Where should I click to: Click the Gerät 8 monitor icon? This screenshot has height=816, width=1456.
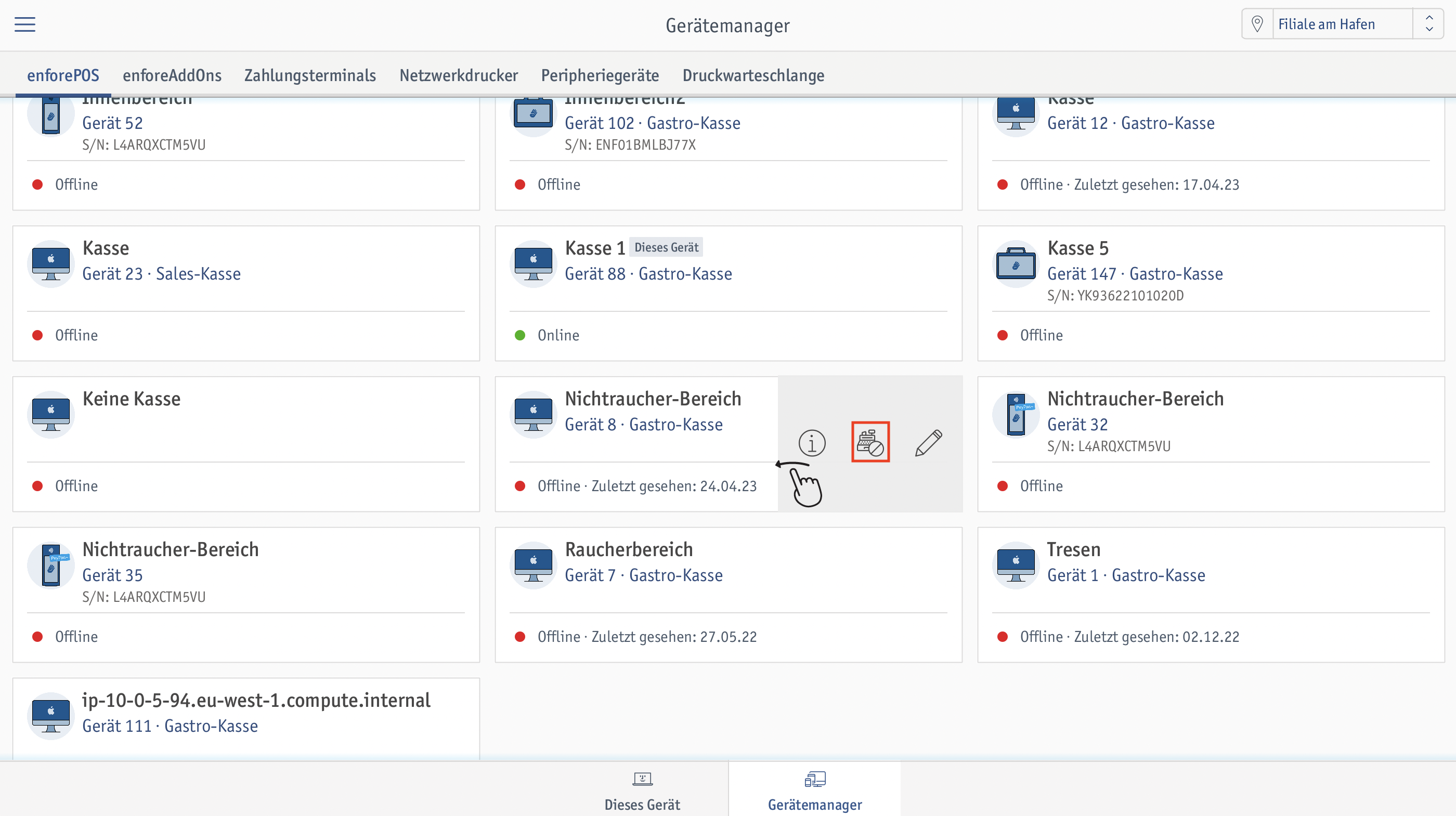coord(533,415)
